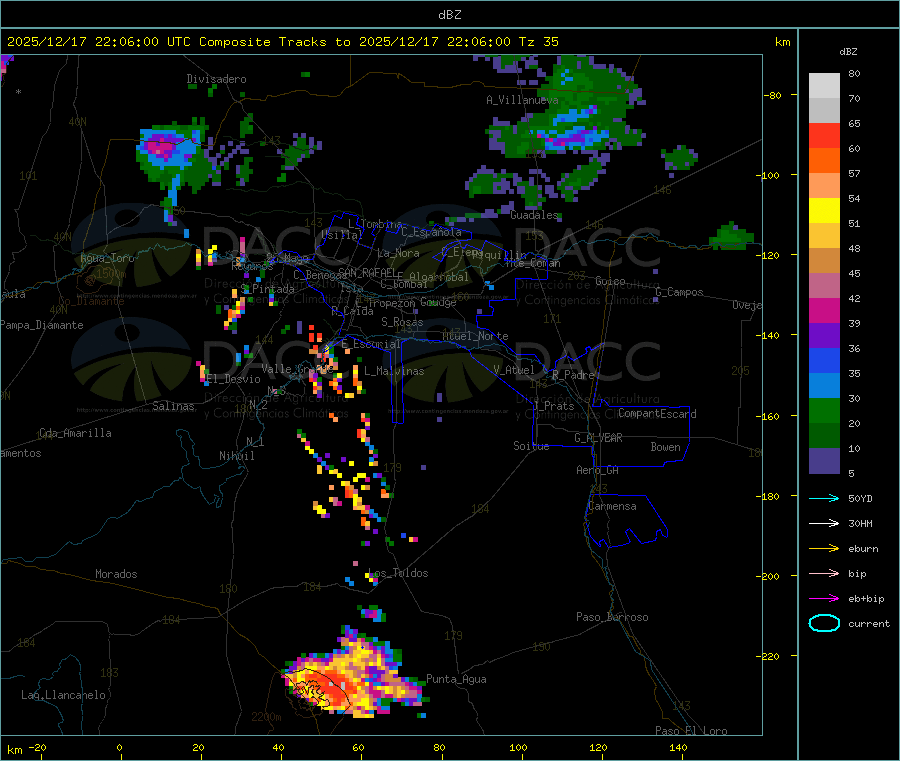Click the 'Soitue' place label

[x=531, y=446]
